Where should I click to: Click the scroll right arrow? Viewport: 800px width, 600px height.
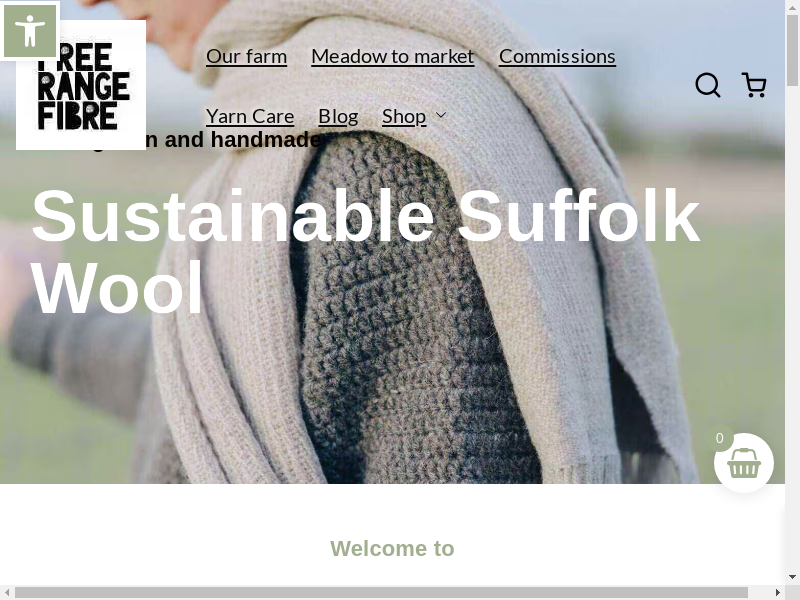point(778,592)
